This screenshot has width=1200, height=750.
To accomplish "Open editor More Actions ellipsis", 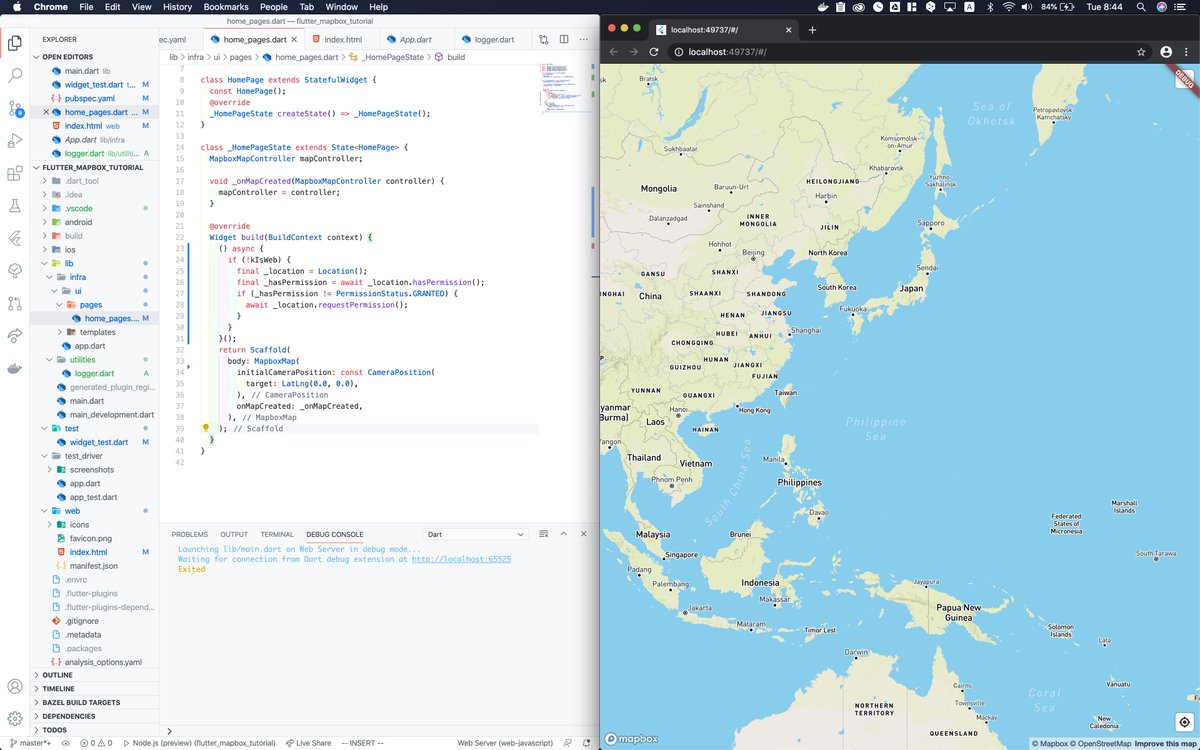I will 585,40.
